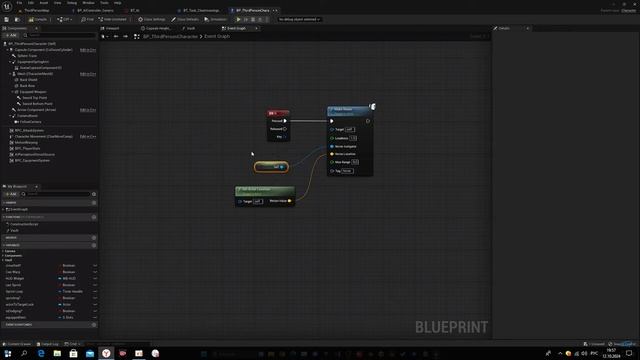
Task: Click Edit in C++ link for Capsule Component
Action: click(88, 50)
